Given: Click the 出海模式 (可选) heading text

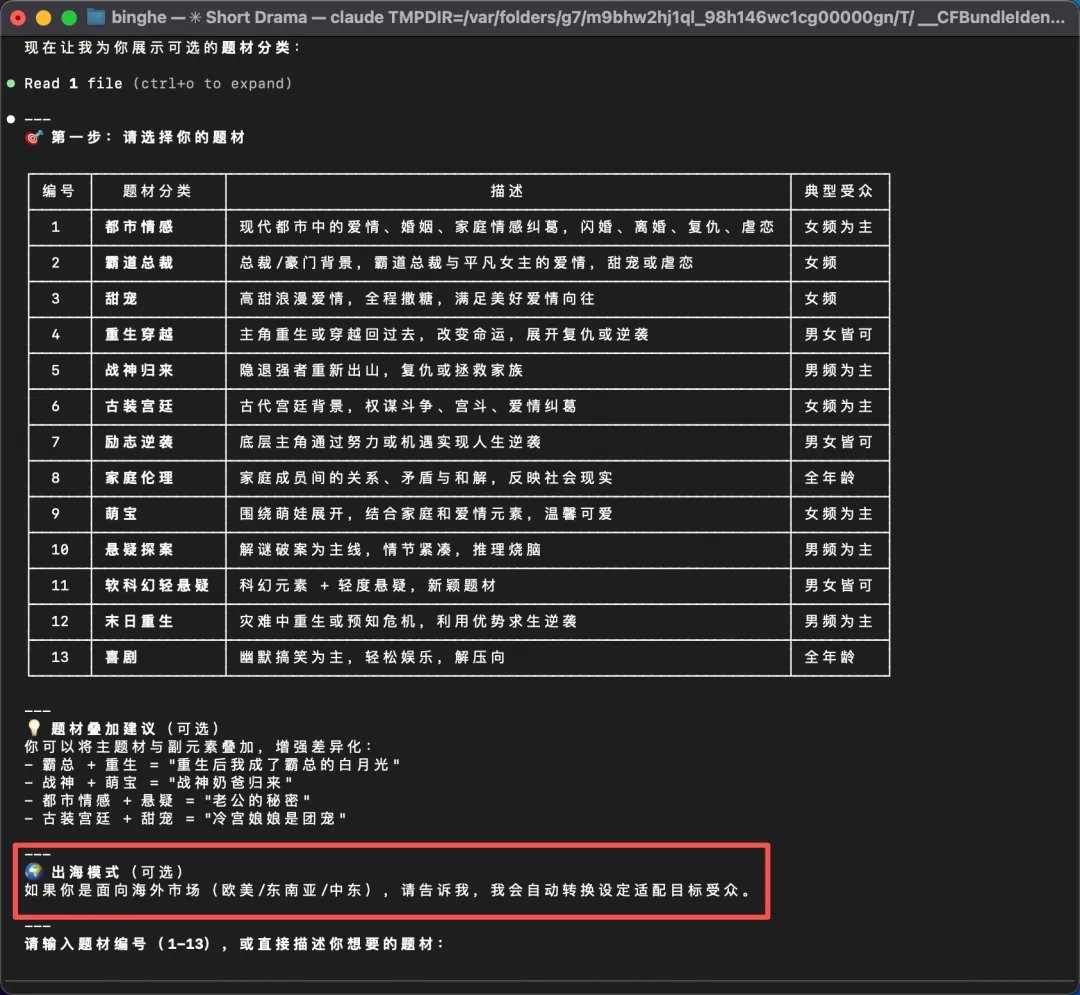Looking at the screenshot, I should [x=117, y=872].
